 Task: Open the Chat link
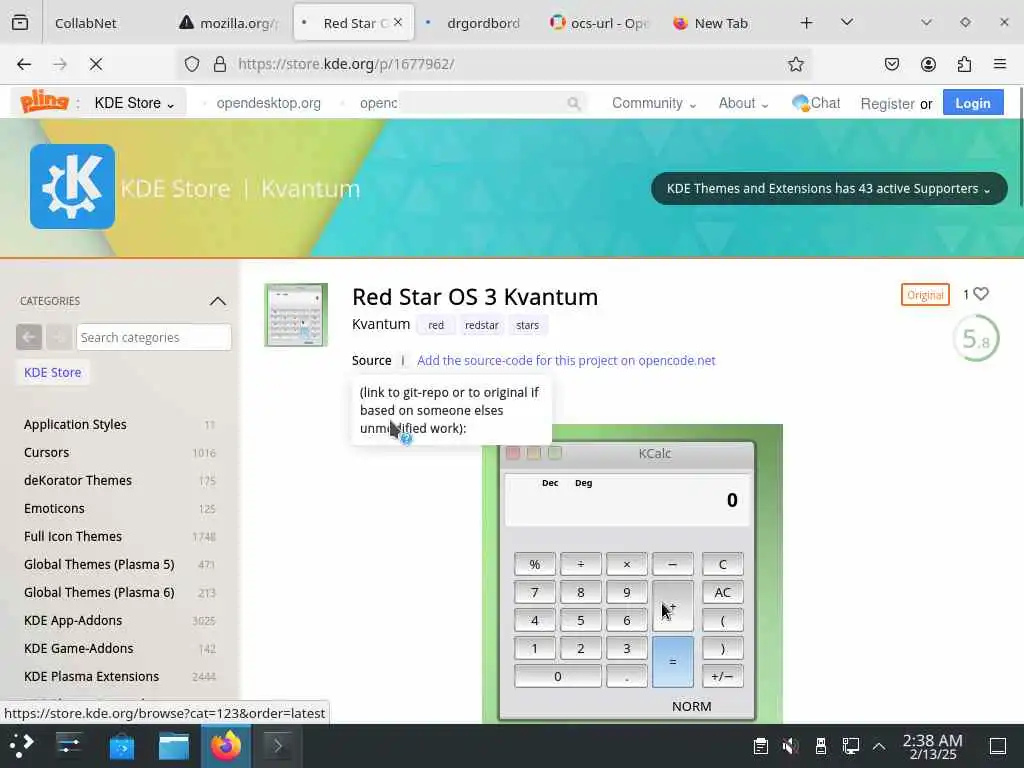816,103
